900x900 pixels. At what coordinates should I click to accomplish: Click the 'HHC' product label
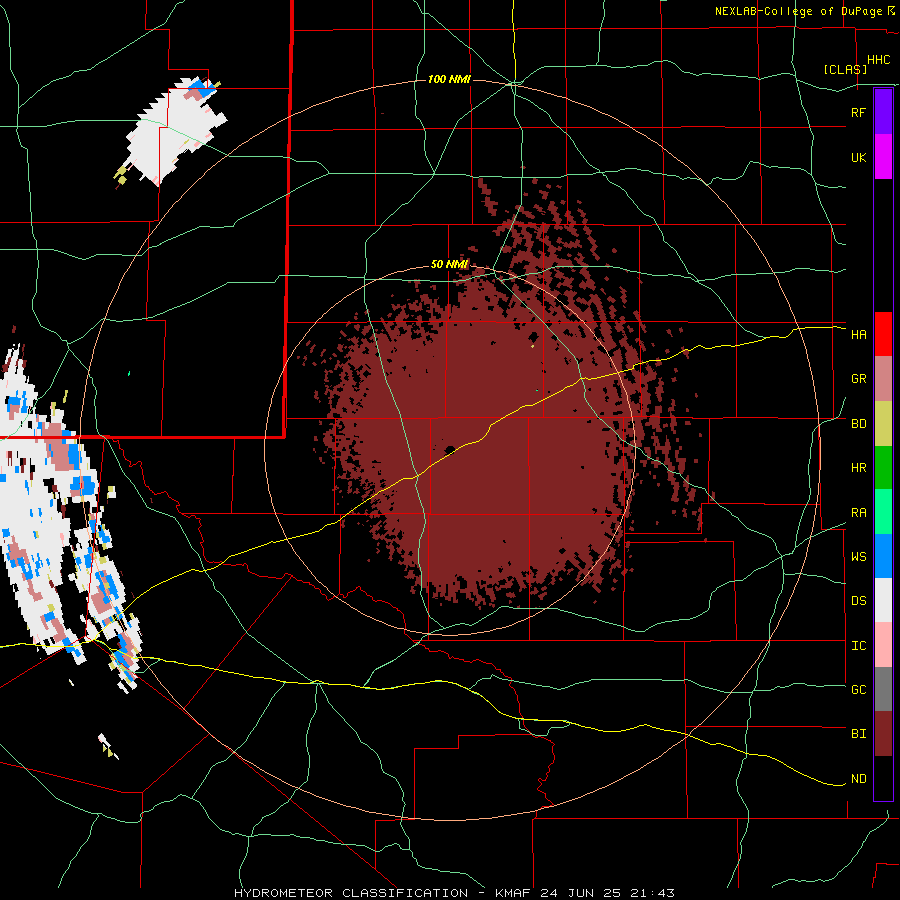click(878, 60)
